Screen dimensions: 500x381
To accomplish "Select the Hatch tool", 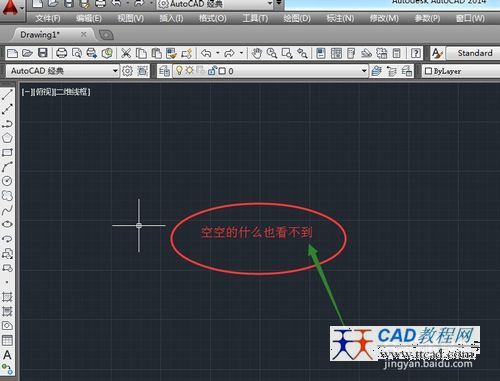I will pos(7,297).
